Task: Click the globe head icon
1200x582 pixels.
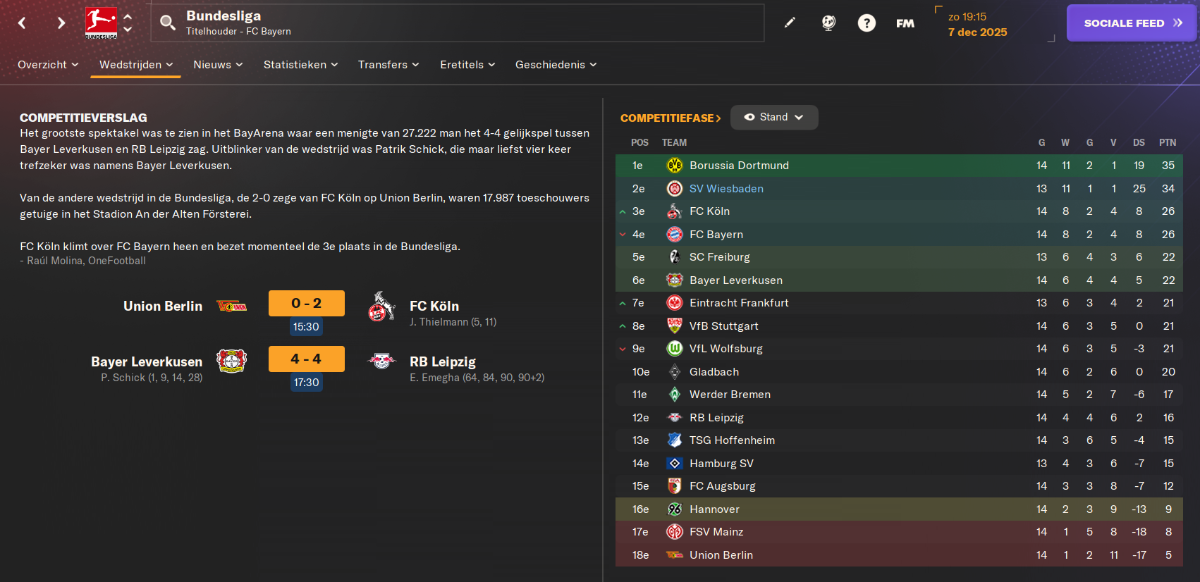Action: point(829,23)
